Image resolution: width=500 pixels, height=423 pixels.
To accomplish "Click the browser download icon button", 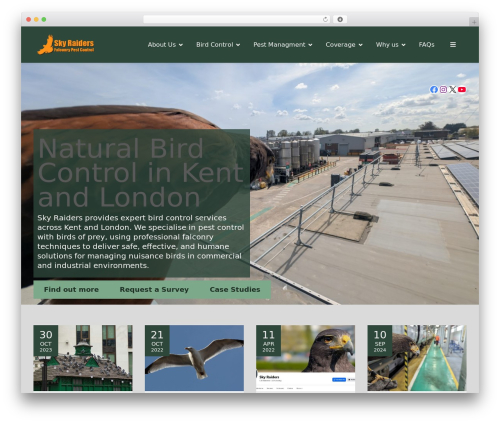I will [340, 19].
